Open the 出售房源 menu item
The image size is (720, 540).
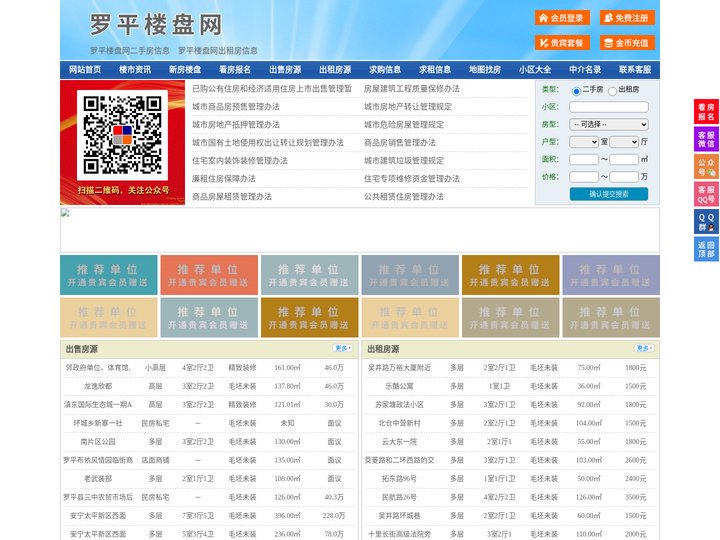click(x=285, y=70)
